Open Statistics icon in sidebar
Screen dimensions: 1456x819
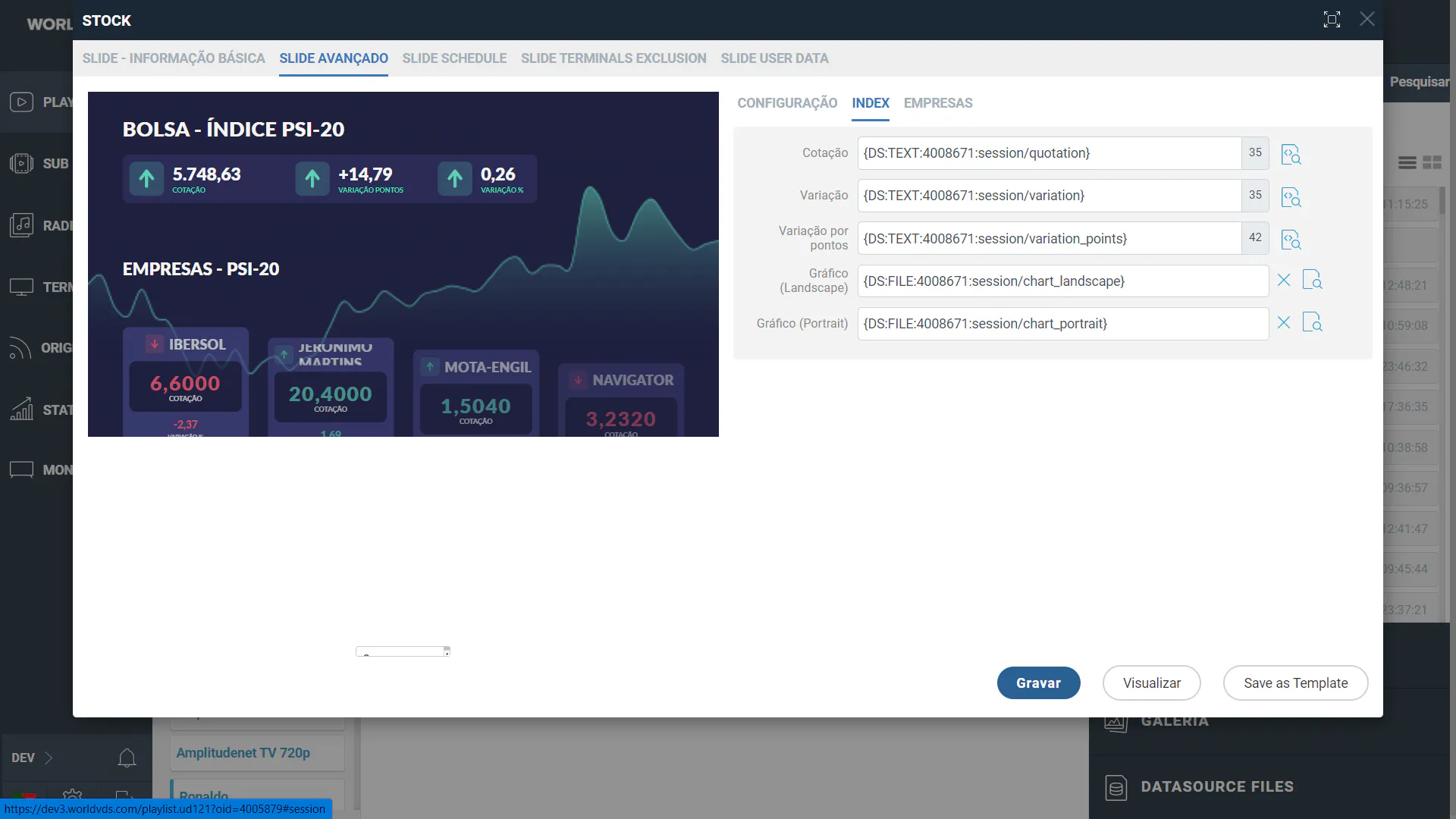coord(21,409)
